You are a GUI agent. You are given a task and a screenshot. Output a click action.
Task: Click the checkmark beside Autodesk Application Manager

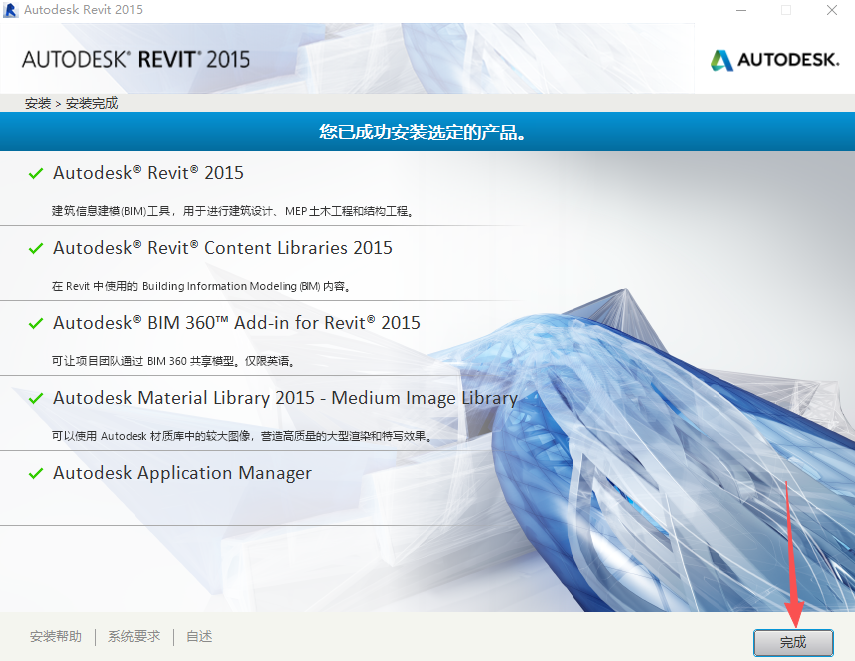tap(36, 473)
